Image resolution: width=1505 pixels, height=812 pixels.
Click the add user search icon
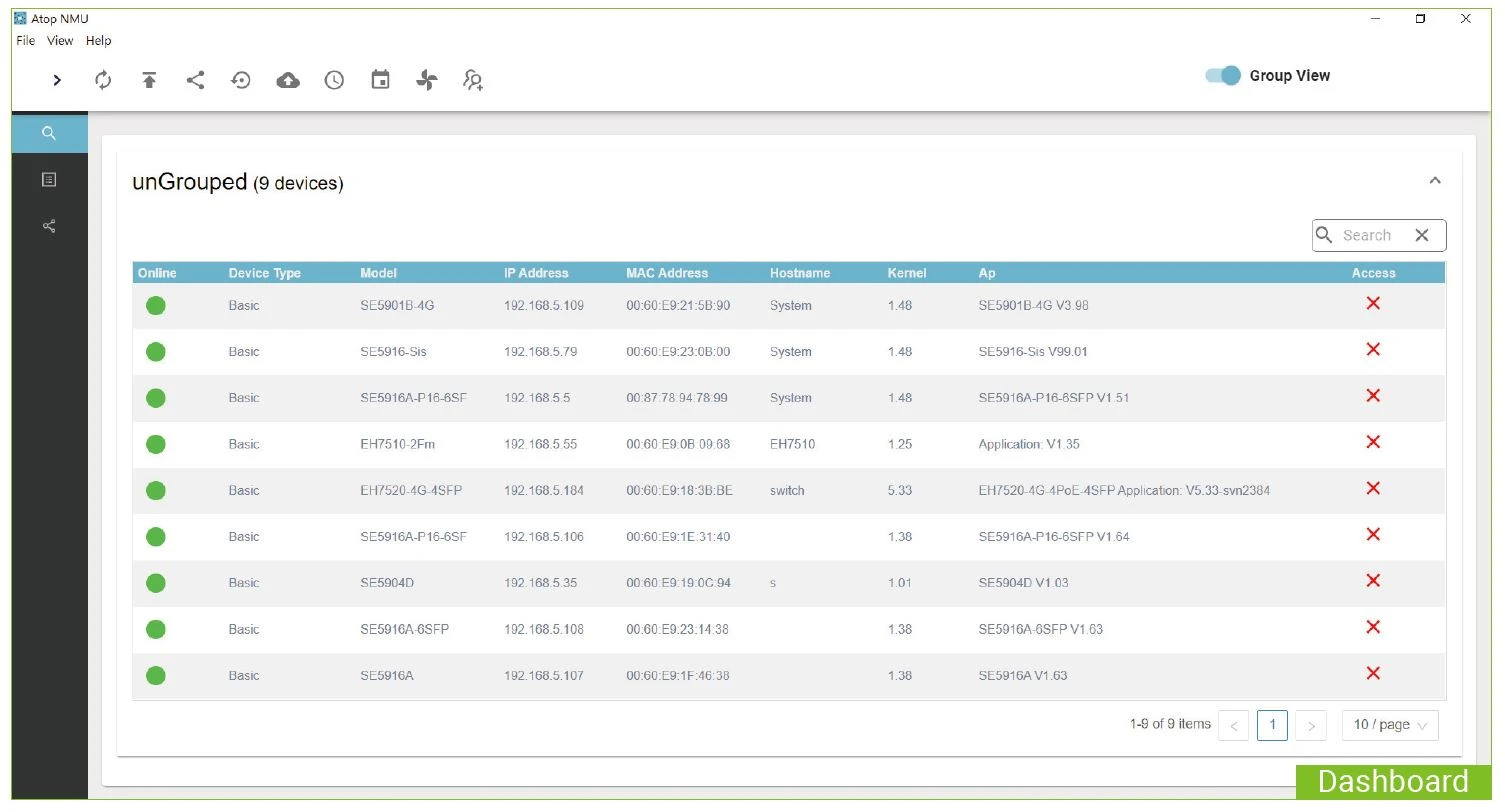coord(473,81)
